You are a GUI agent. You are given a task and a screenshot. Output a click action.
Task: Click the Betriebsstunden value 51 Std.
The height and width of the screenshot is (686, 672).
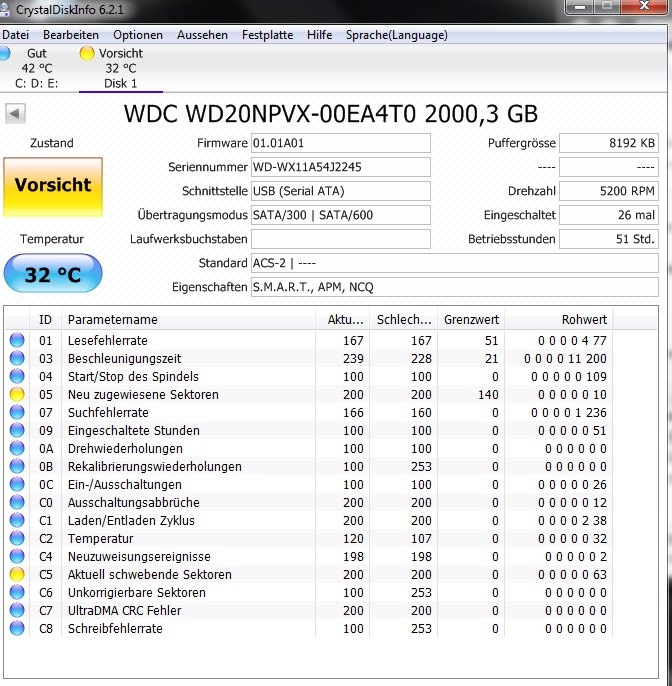(x=609, y=239)
